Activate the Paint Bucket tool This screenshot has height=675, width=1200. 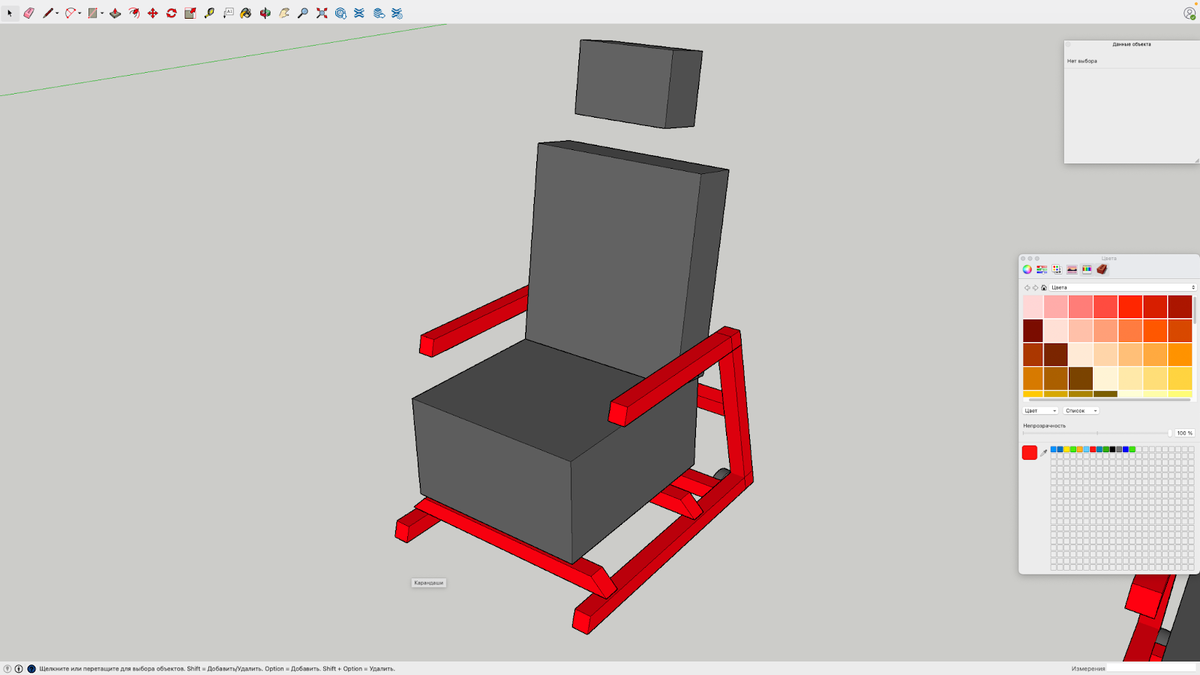[246, 13]
